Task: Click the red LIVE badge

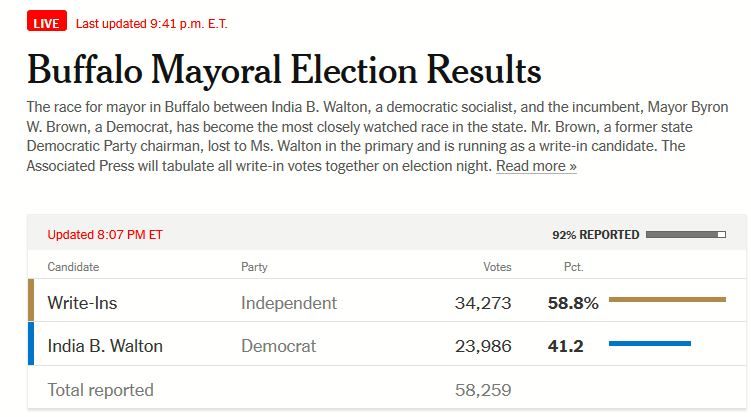Action: pyautogui.click(x=46, y=22)
